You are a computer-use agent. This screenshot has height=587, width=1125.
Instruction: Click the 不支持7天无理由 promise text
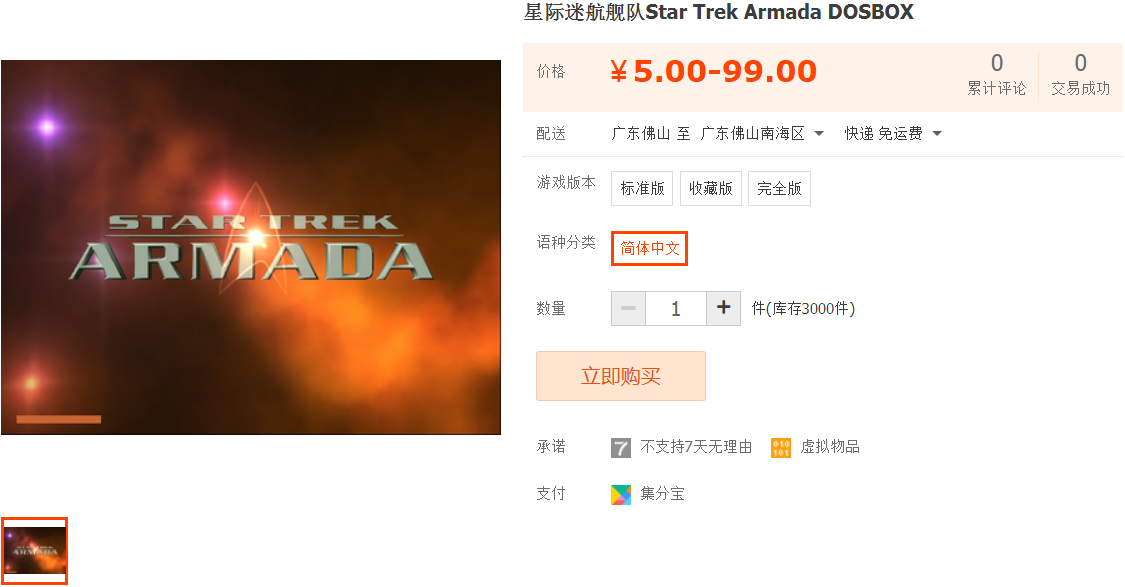click(696, 447)
